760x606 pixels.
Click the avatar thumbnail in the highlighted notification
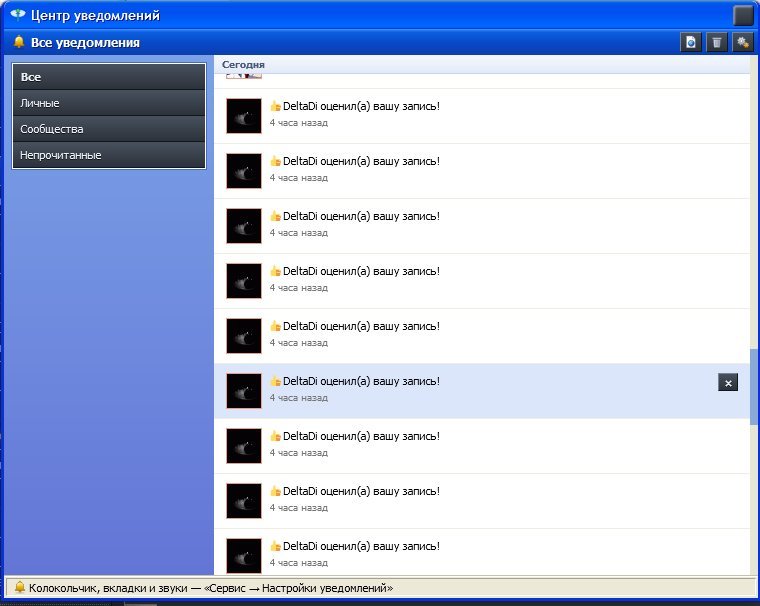pos(244,391)
